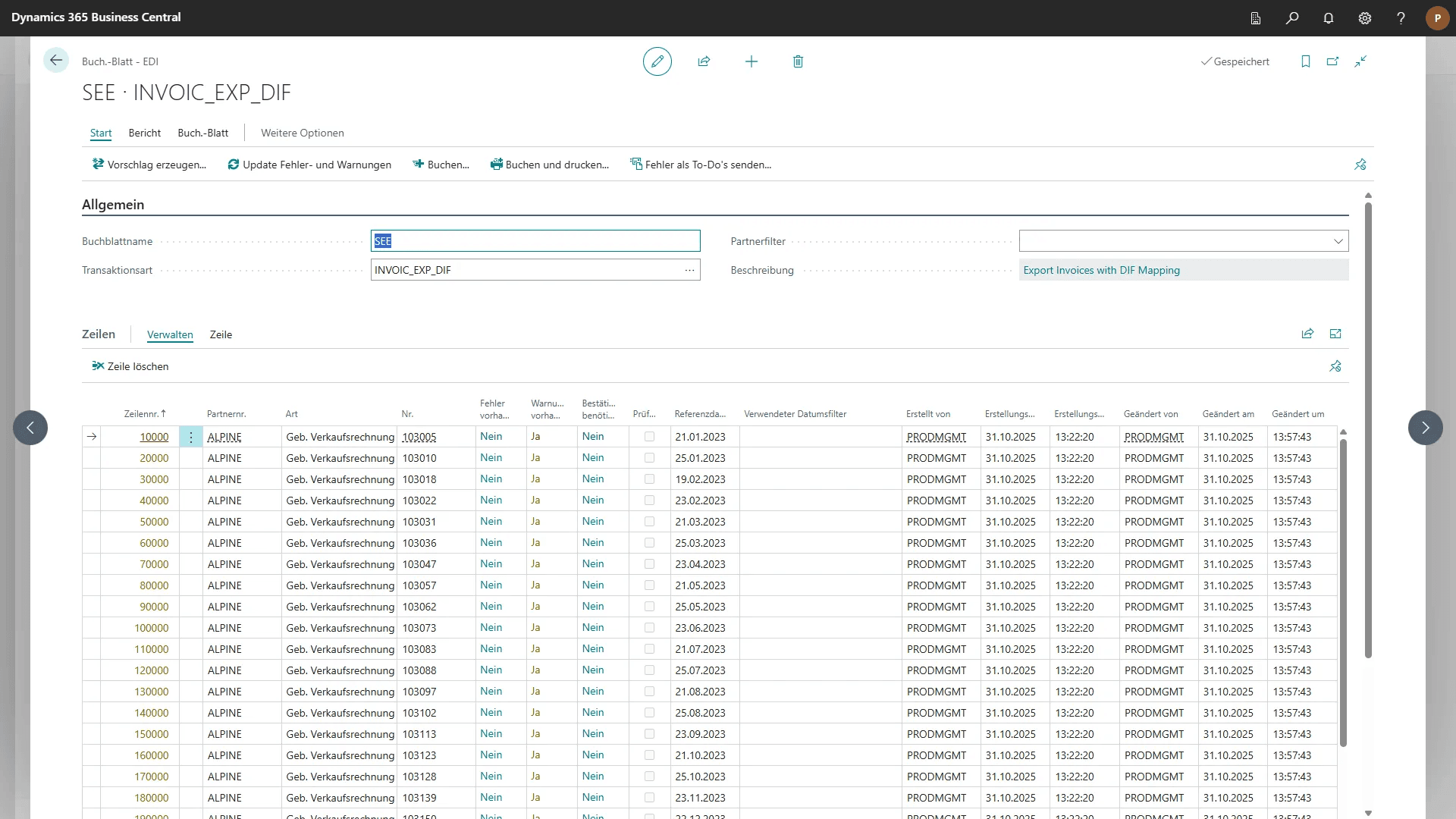Open line number 20000 link
Viewport: 1456px width, 819px height.
(154, 458)
